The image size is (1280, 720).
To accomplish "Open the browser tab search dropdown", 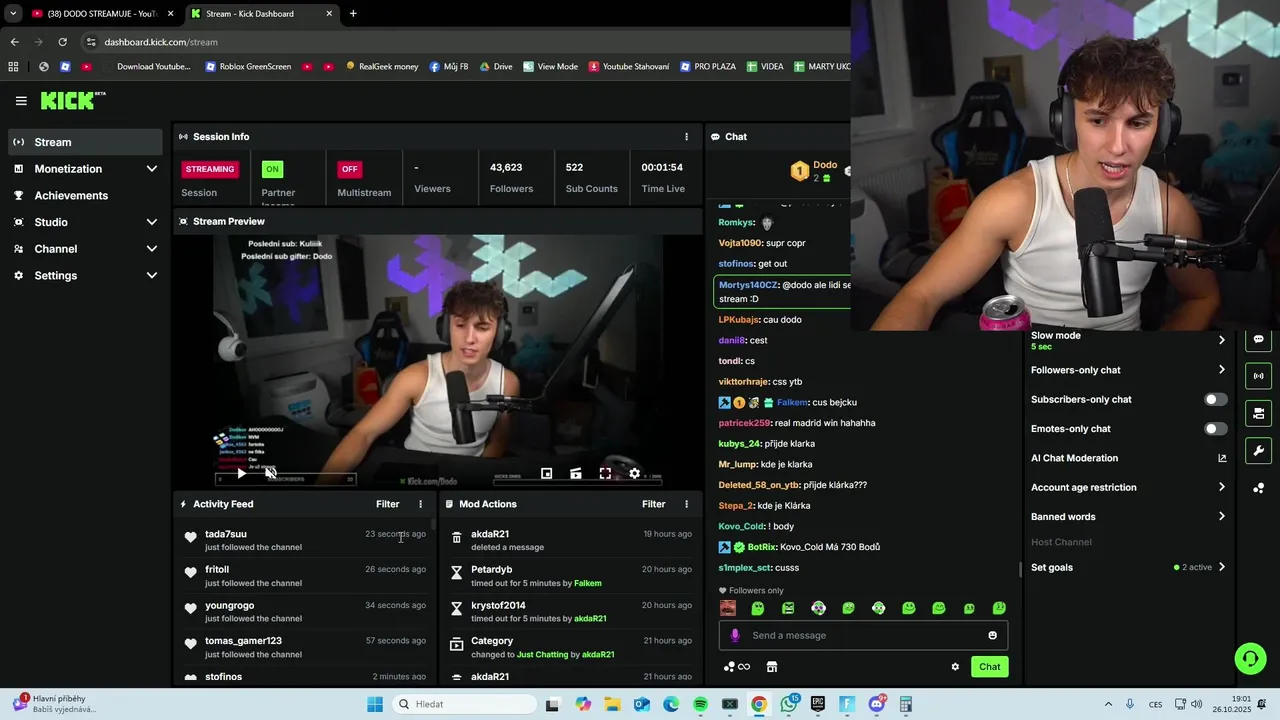I will click(x=13, y=14).
